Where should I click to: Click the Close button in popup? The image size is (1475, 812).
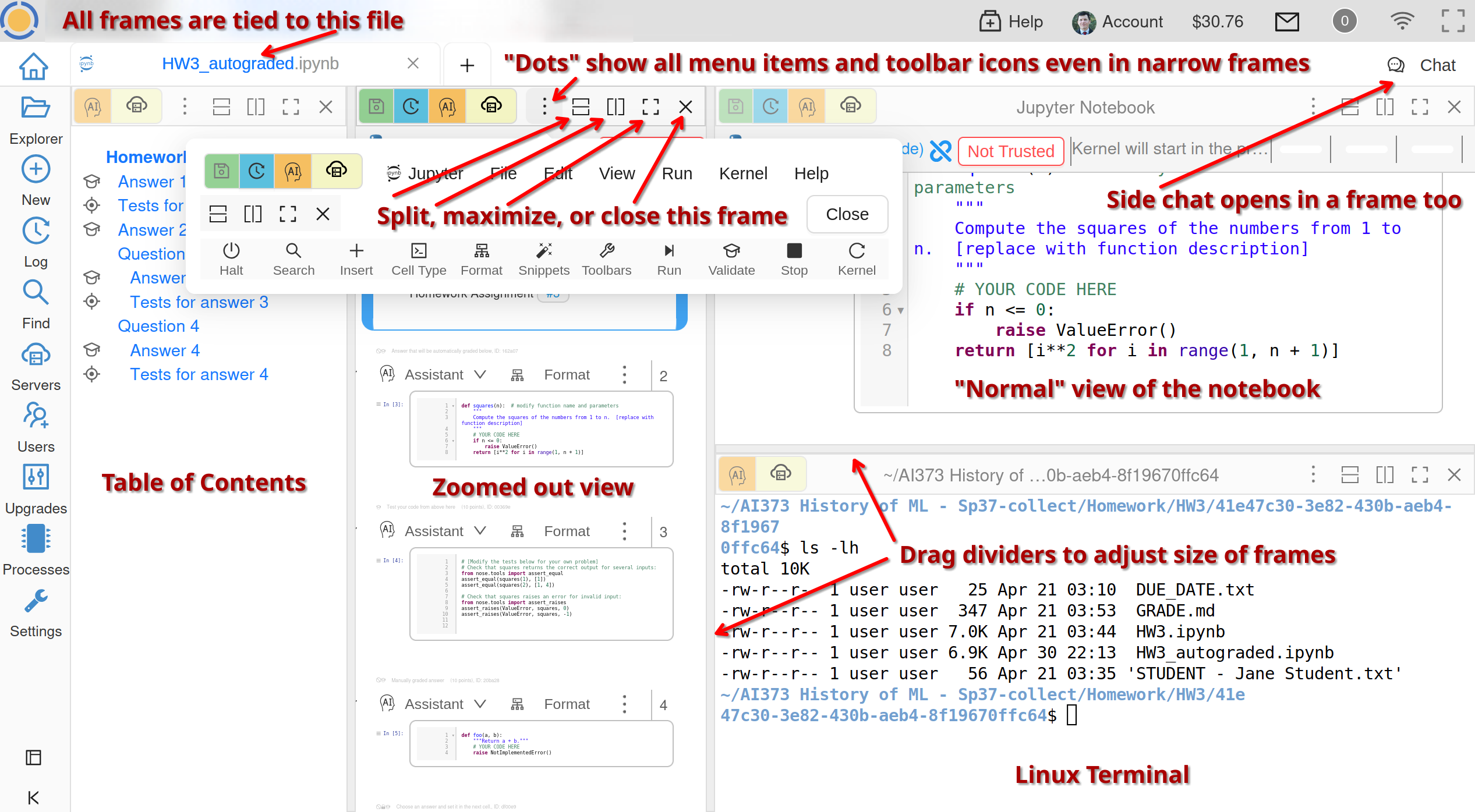(x=847, y=214)
